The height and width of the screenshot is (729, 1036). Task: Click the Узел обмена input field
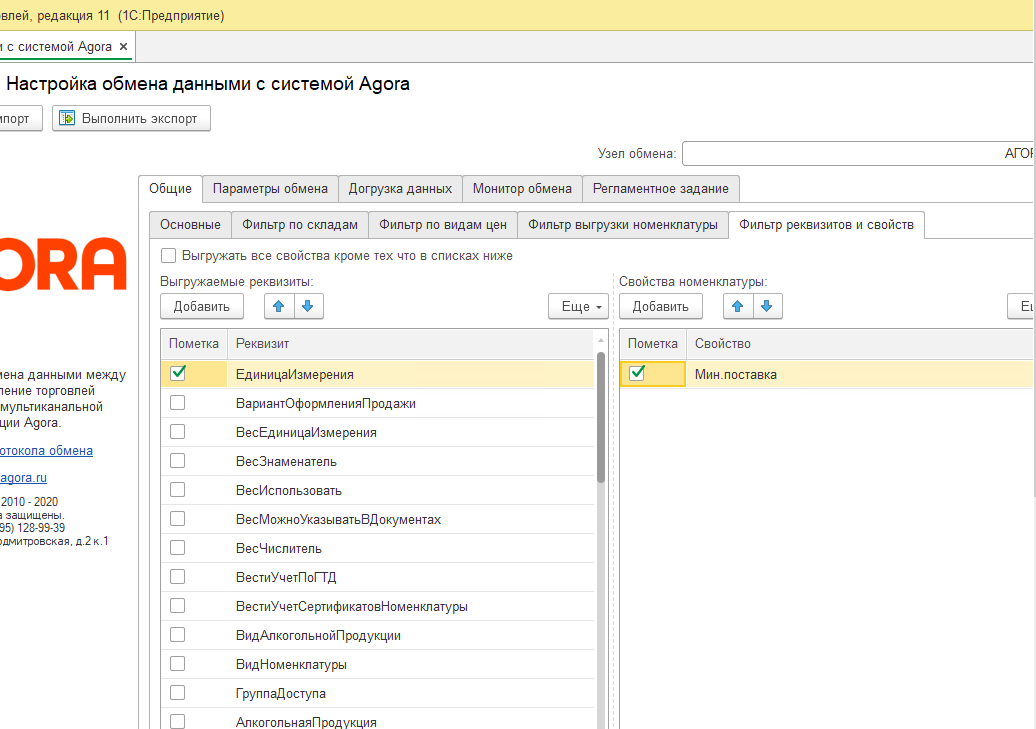pos(858,154)
